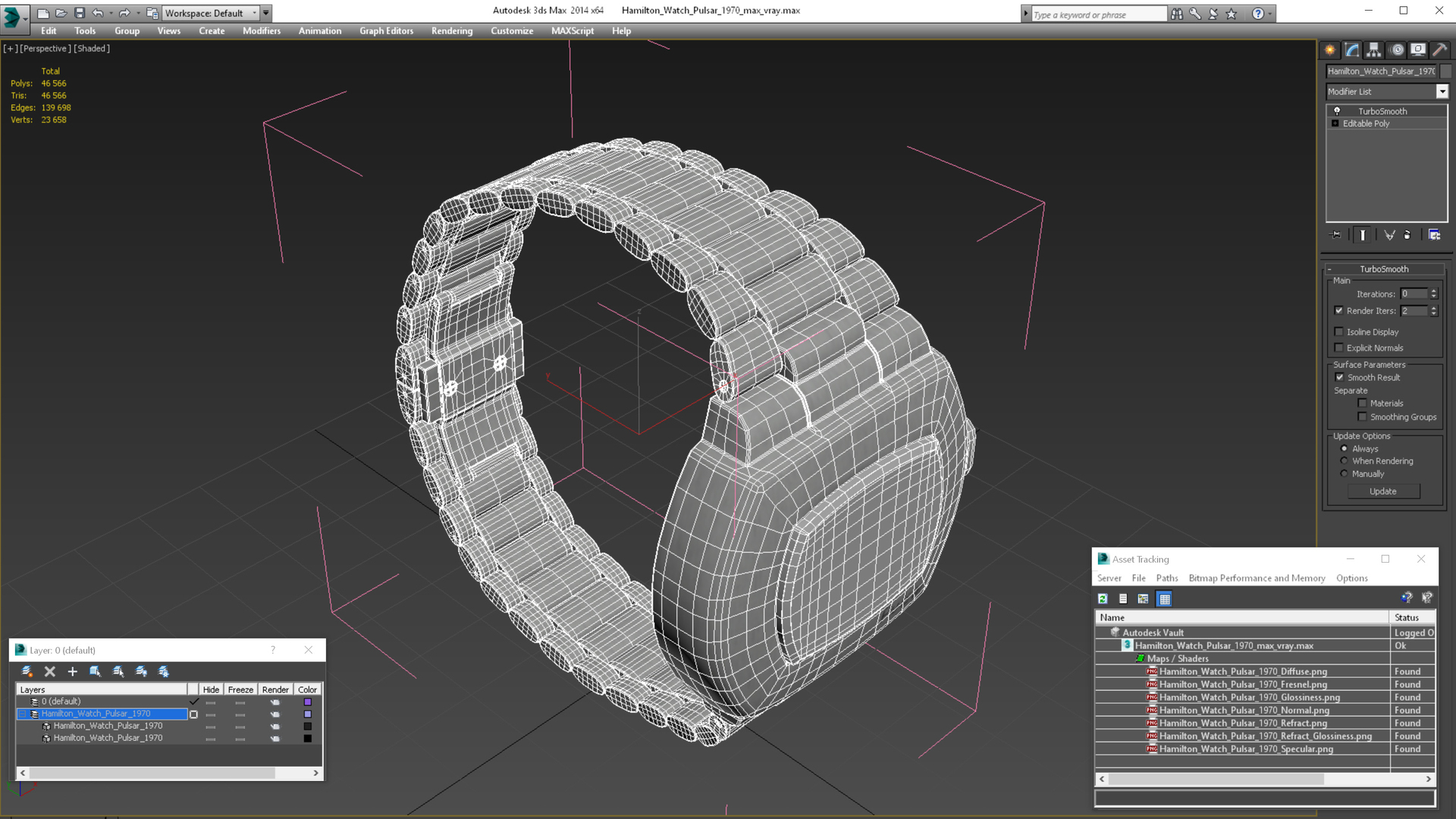Collapse Hamilton_Watch_Pulsar_1970 layer tree
The width and height of the screenshot is (1456, 819).
pos(23,714)
